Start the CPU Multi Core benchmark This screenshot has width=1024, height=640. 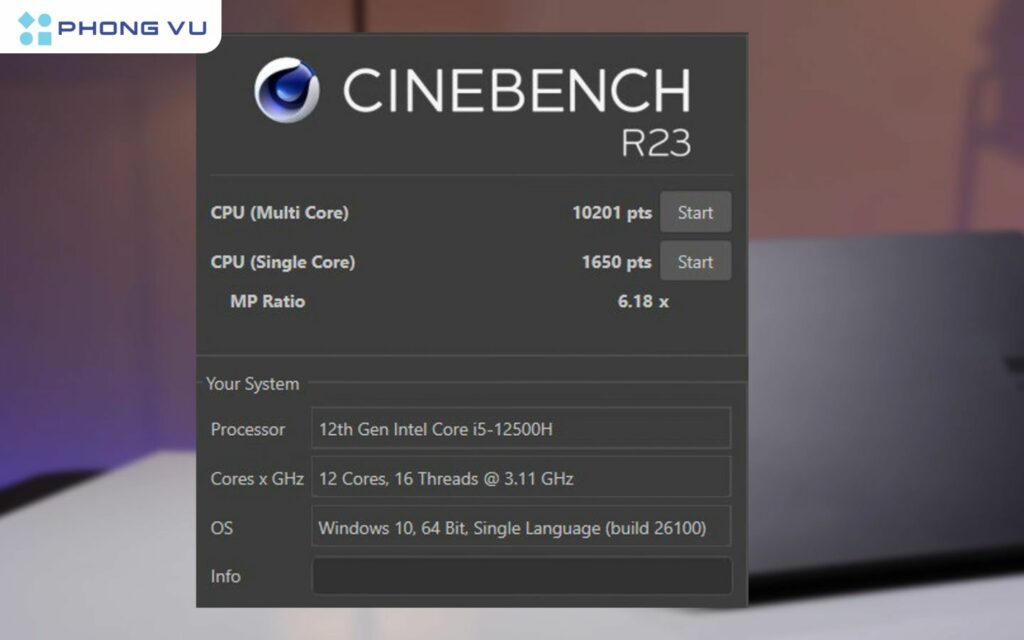[x=696, y=212]
